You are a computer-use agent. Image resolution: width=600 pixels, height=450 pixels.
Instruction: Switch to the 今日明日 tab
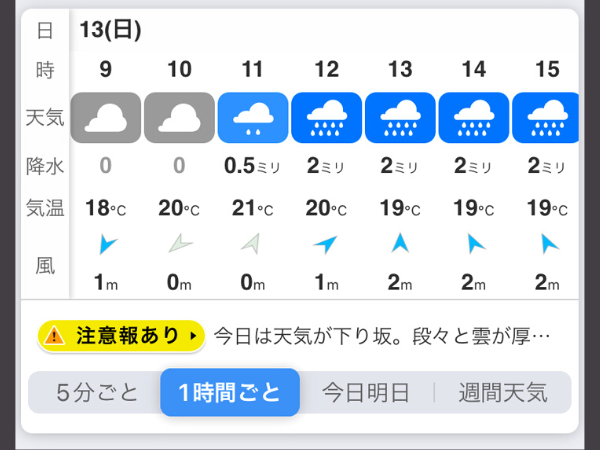366,393
